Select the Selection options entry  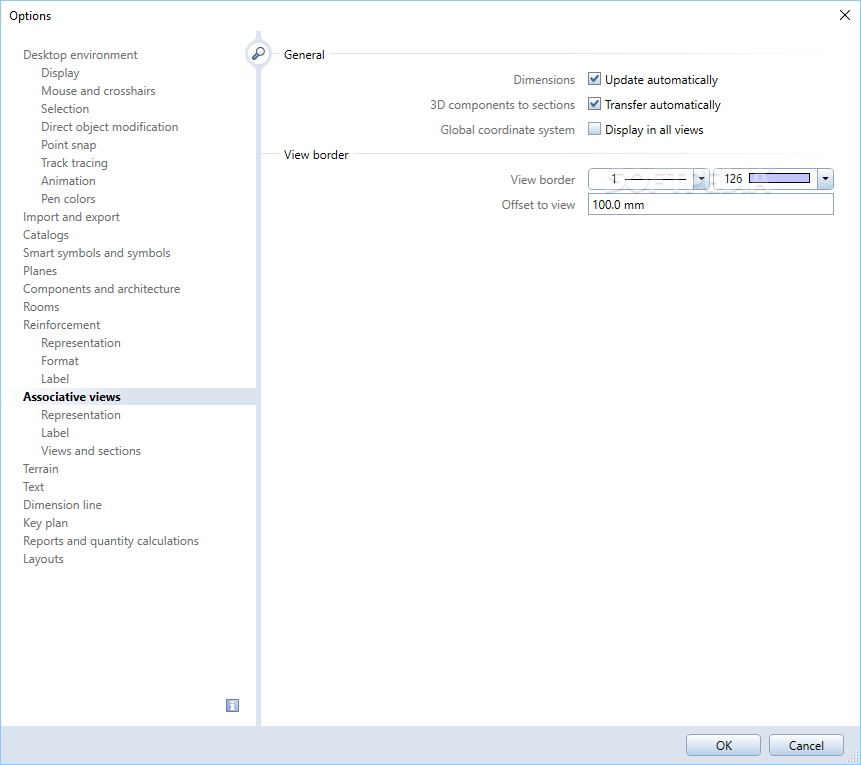tap(65, 109)
